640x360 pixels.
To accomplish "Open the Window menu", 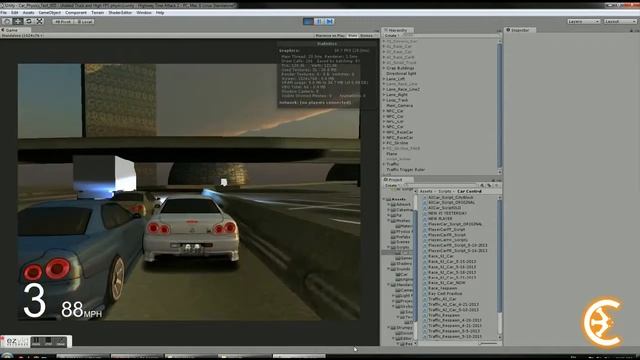I will pos(144,13).
